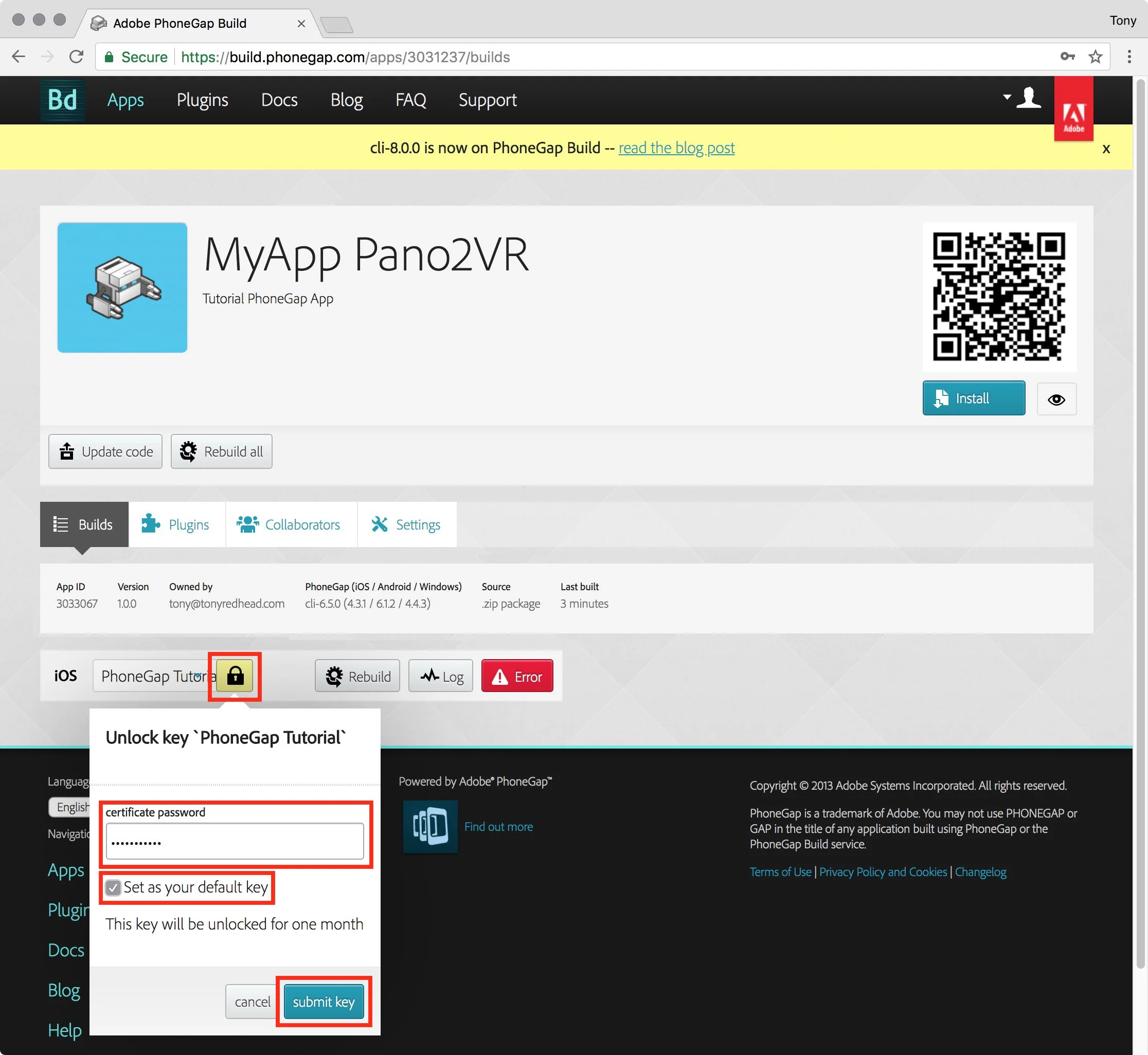Open Blog in the top navigation
This screenshot has width=1148, height=1055.
pyautogui.click(x=347, y=100)
